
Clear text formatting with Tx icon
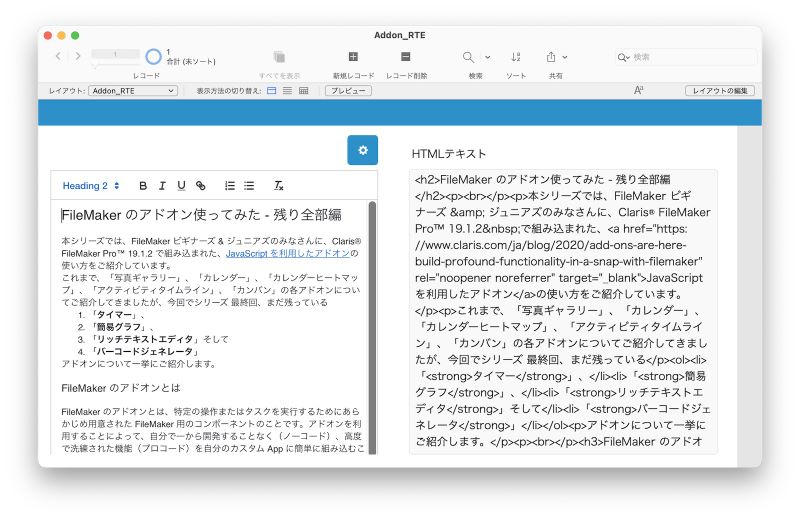tap(279, 186)
